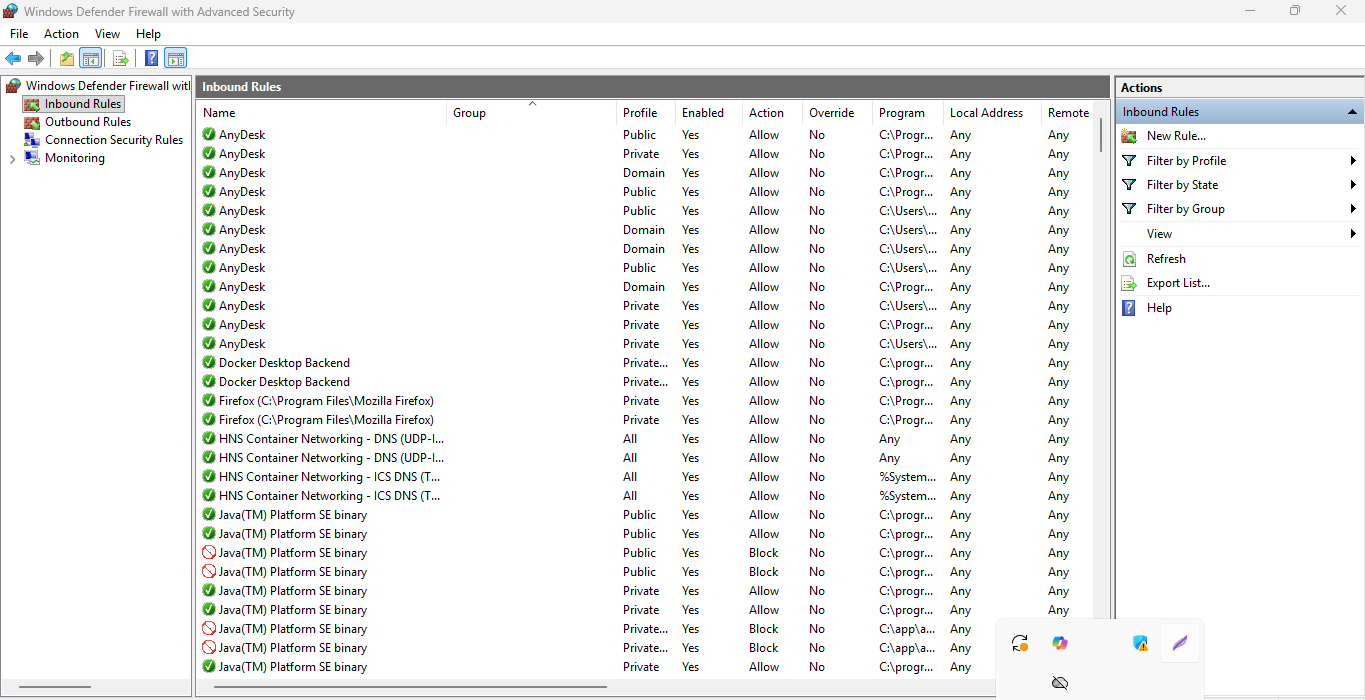Launch Copilot from the system tray popup

point(1060,643)
